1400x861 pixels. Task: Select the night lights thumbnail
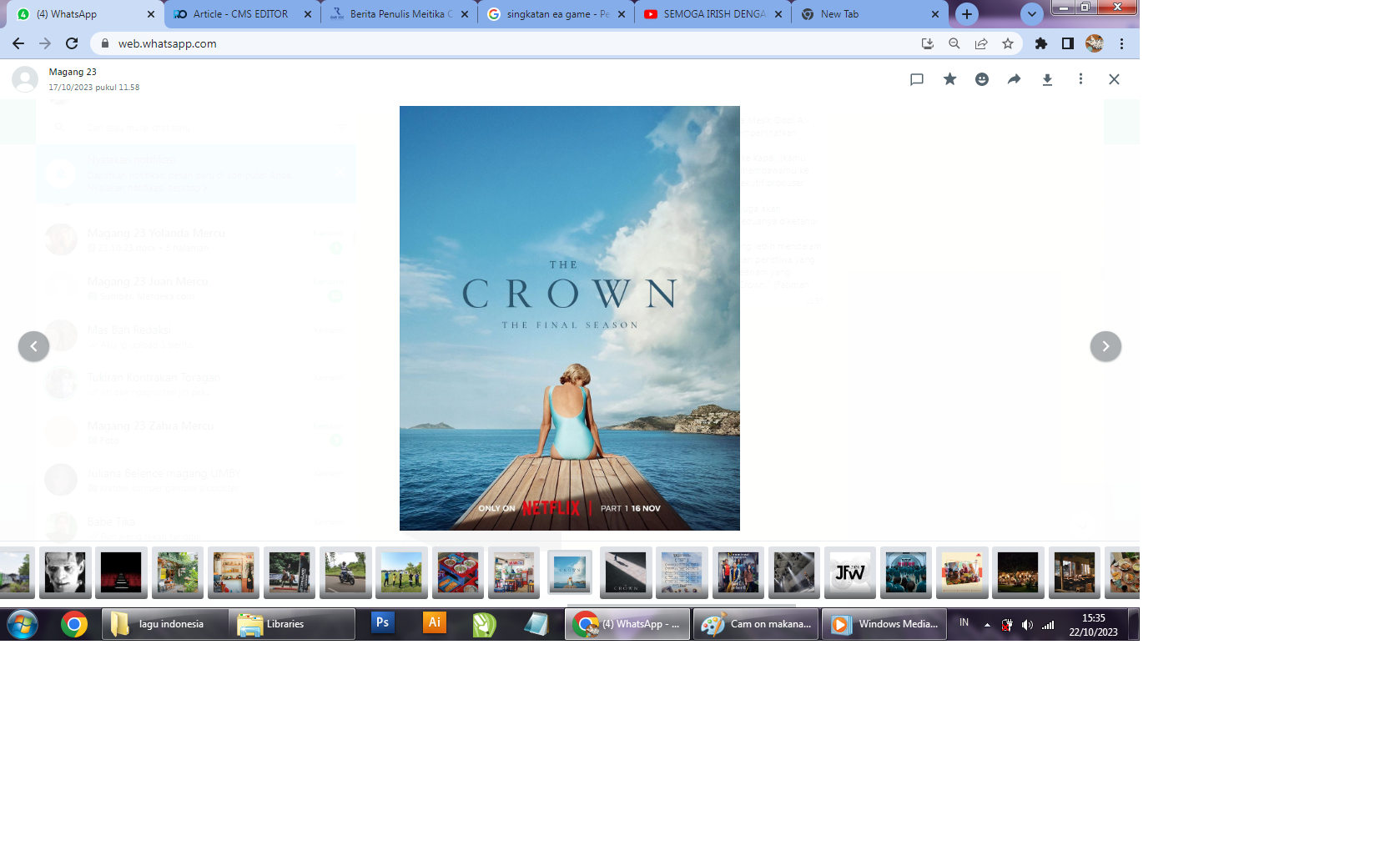tap(1018, 572)
